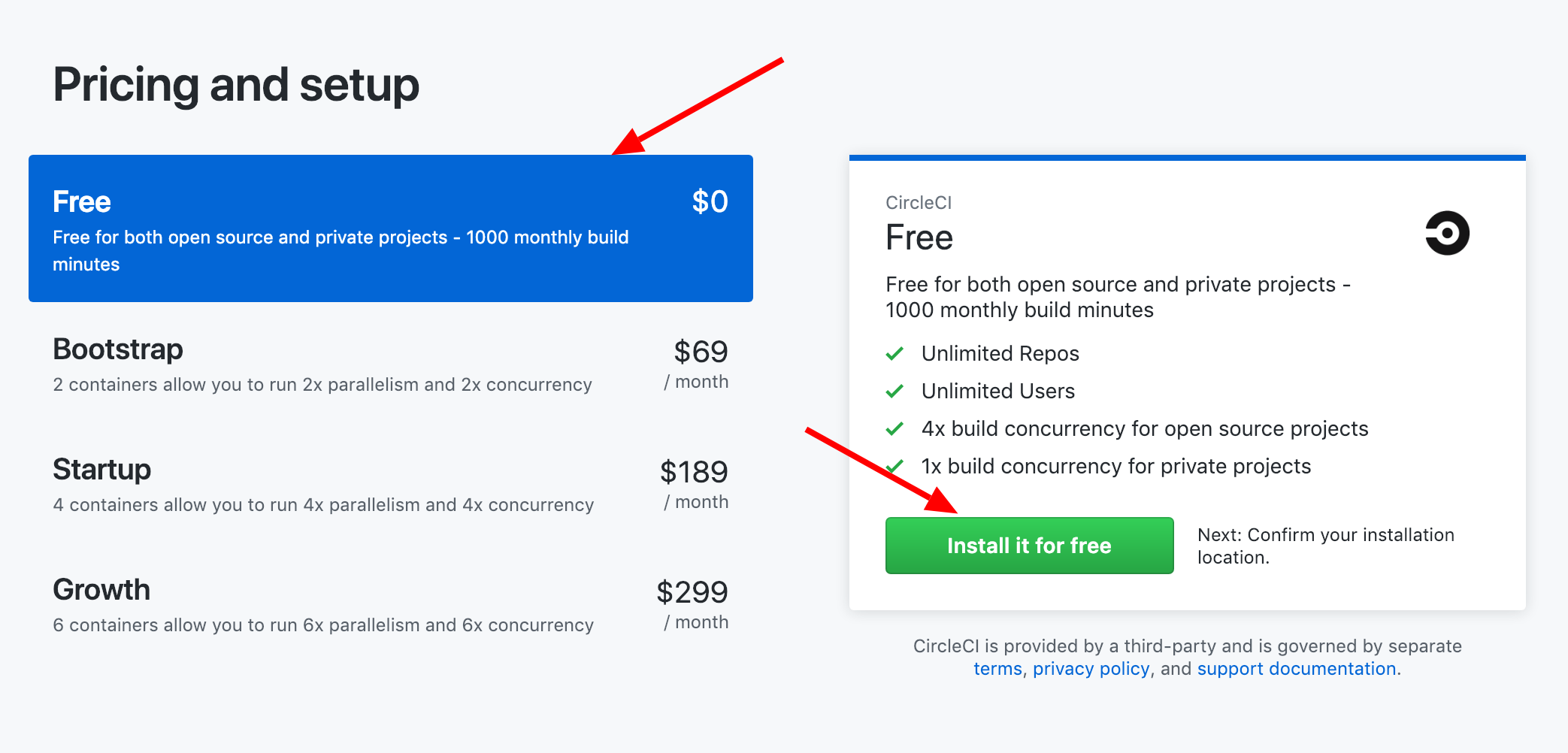This screenshot has width=1568, height=753.
Task: Click the $0 price on Free plan
Action: tap(710, 201)
